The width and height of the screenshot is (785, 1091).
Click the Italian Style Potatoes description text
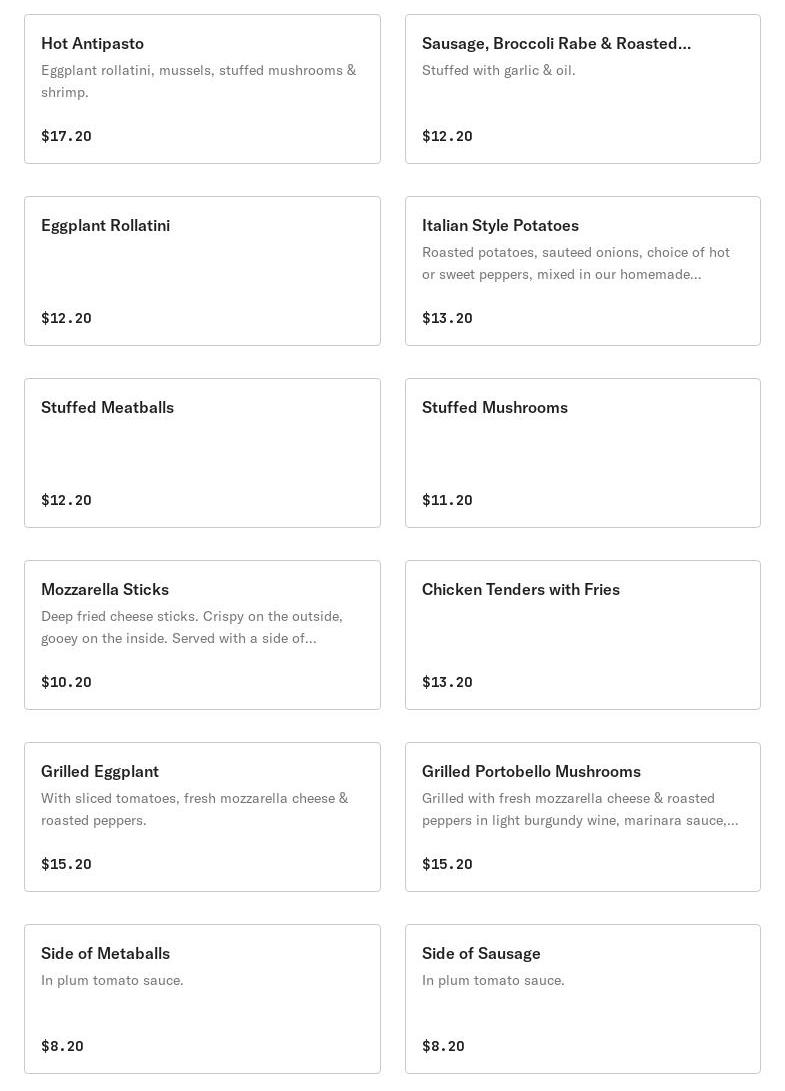pos(575,263)
